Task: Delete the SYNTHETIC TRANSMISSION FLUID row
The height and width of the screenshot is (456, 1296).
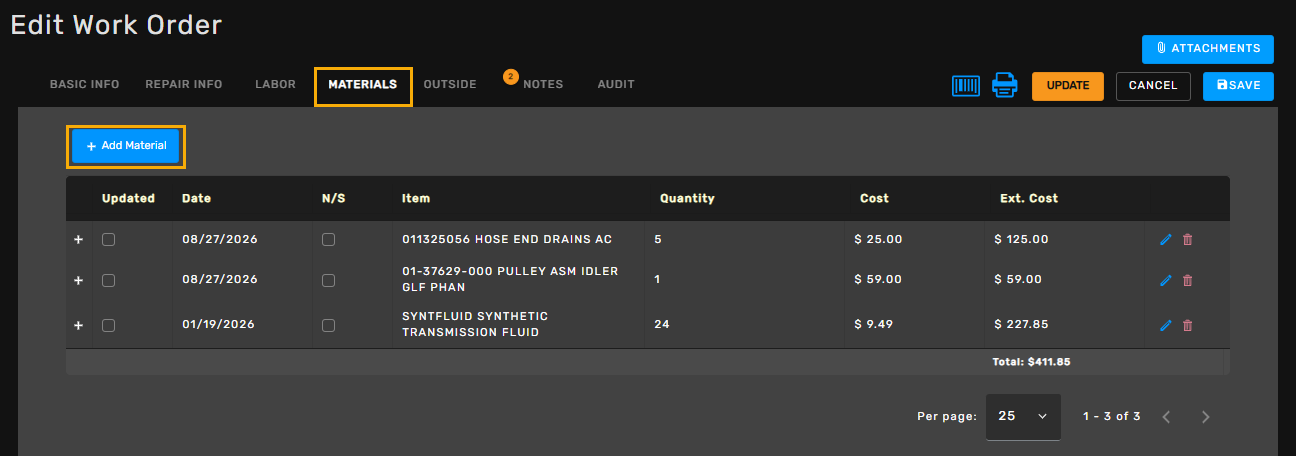Action: tap(1188, 325)
